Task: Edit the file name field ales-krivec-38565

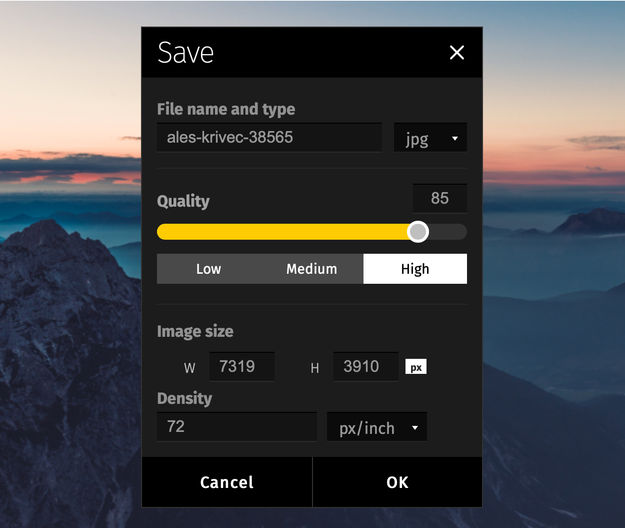Action: tap(269, 137)
